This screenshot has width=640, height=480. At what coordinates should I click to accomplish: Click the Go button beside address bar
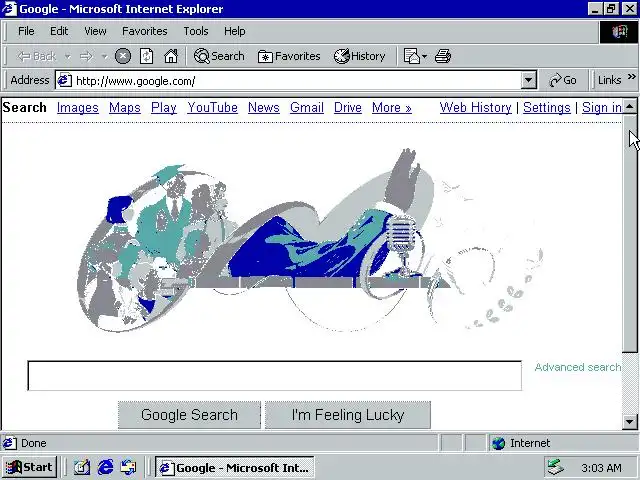(x=563, y=80)
